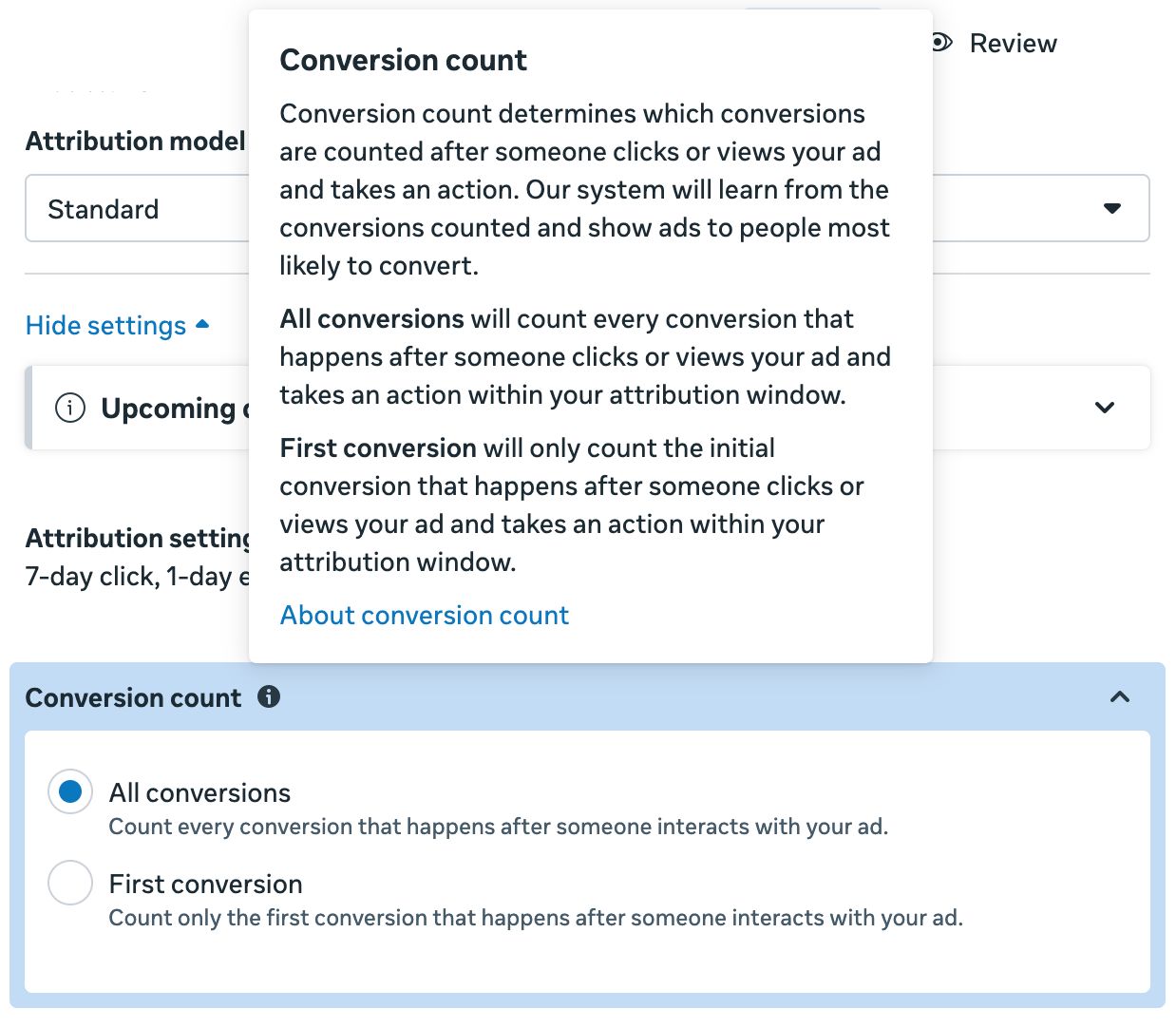Collapse the Conversion count section chevron
The width and height of the screenshot is (1176, 1028).
click(x=1120, y=697)
